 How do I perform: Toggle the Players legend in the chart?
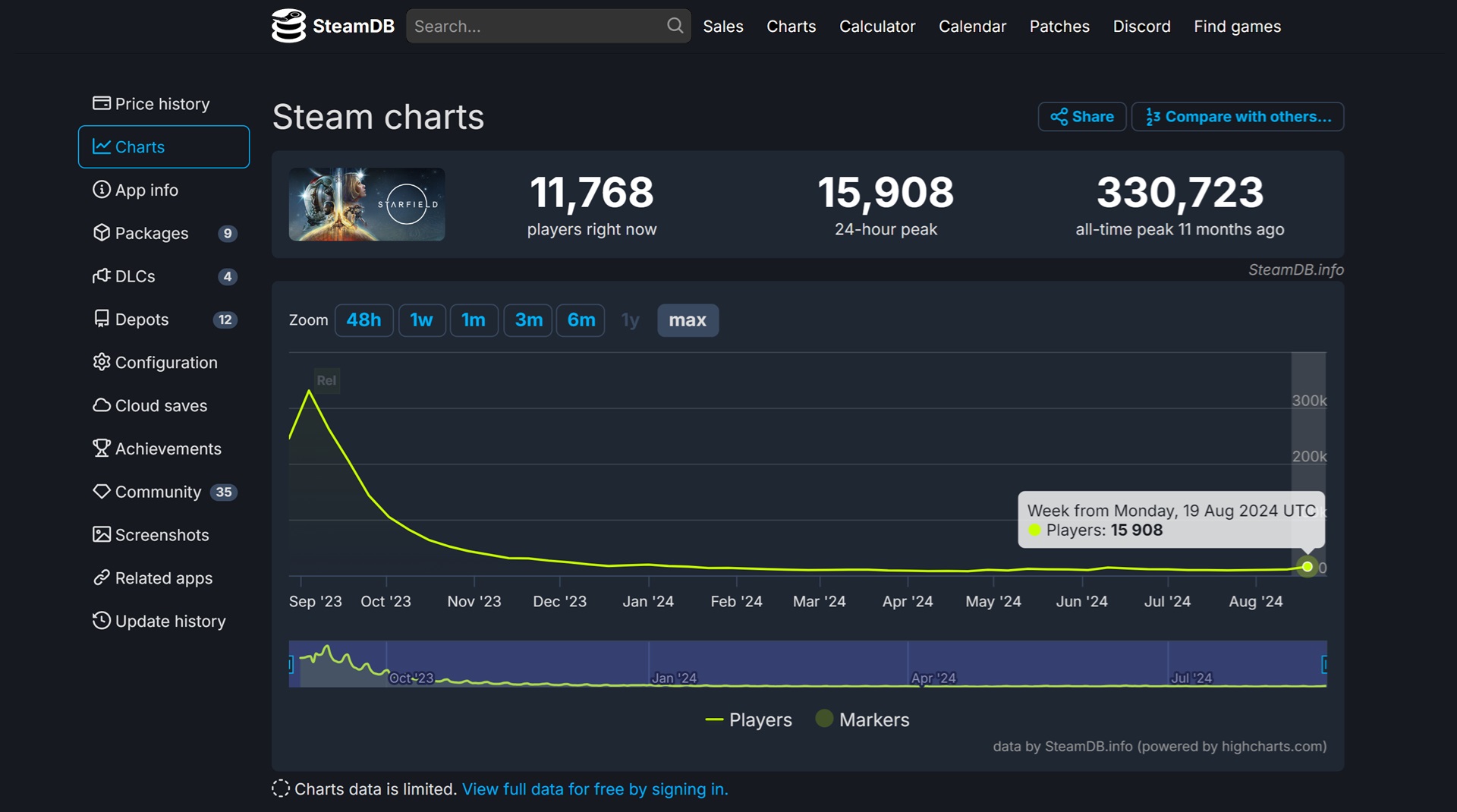747,719
